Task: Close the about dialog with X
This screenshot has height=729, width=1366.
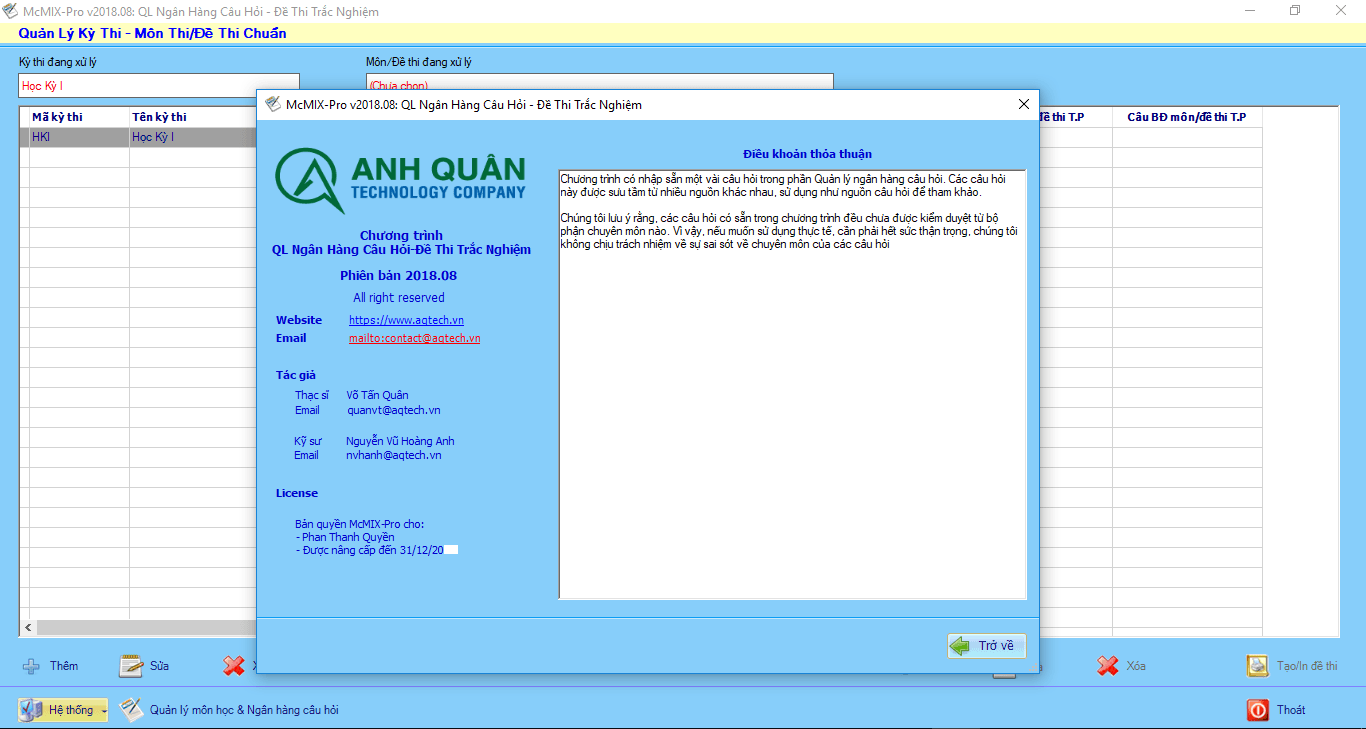Action: (1023, 104)
